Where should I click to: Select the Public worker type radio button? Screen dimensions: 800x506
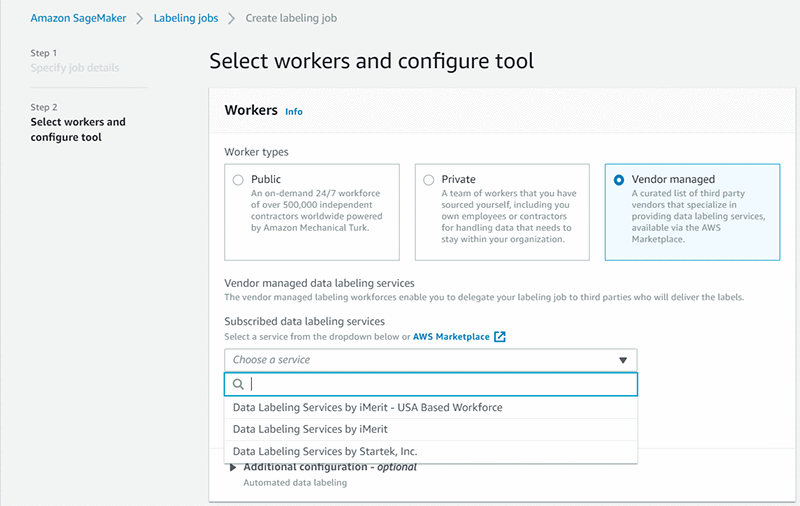238,180
